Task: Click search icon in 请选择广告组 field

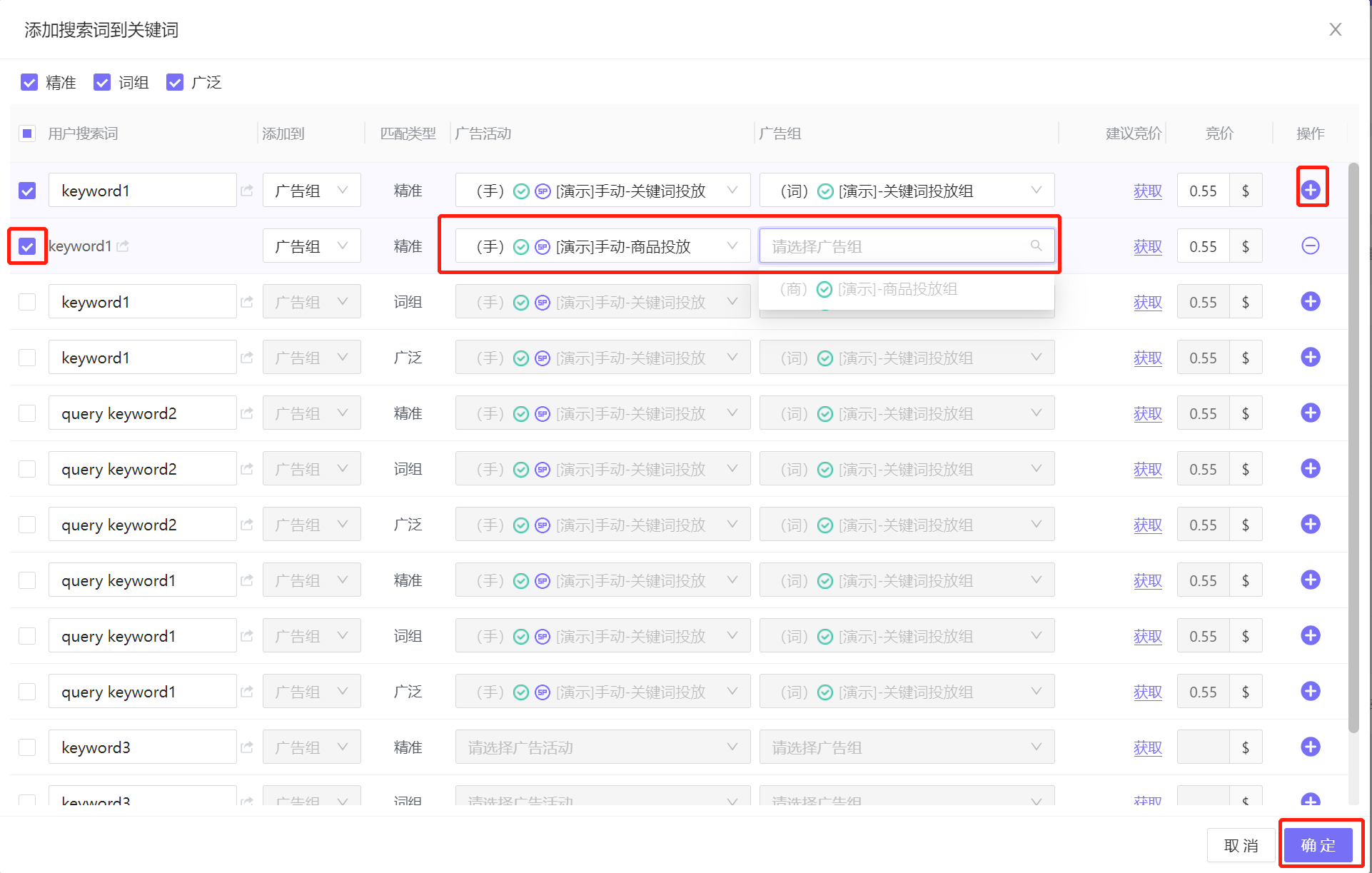Action: [1036, 246]
